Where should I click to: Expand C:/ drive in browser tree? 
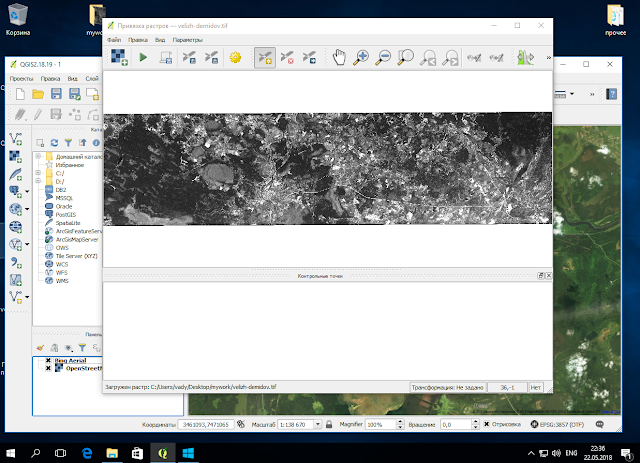(x=38, y=173)
